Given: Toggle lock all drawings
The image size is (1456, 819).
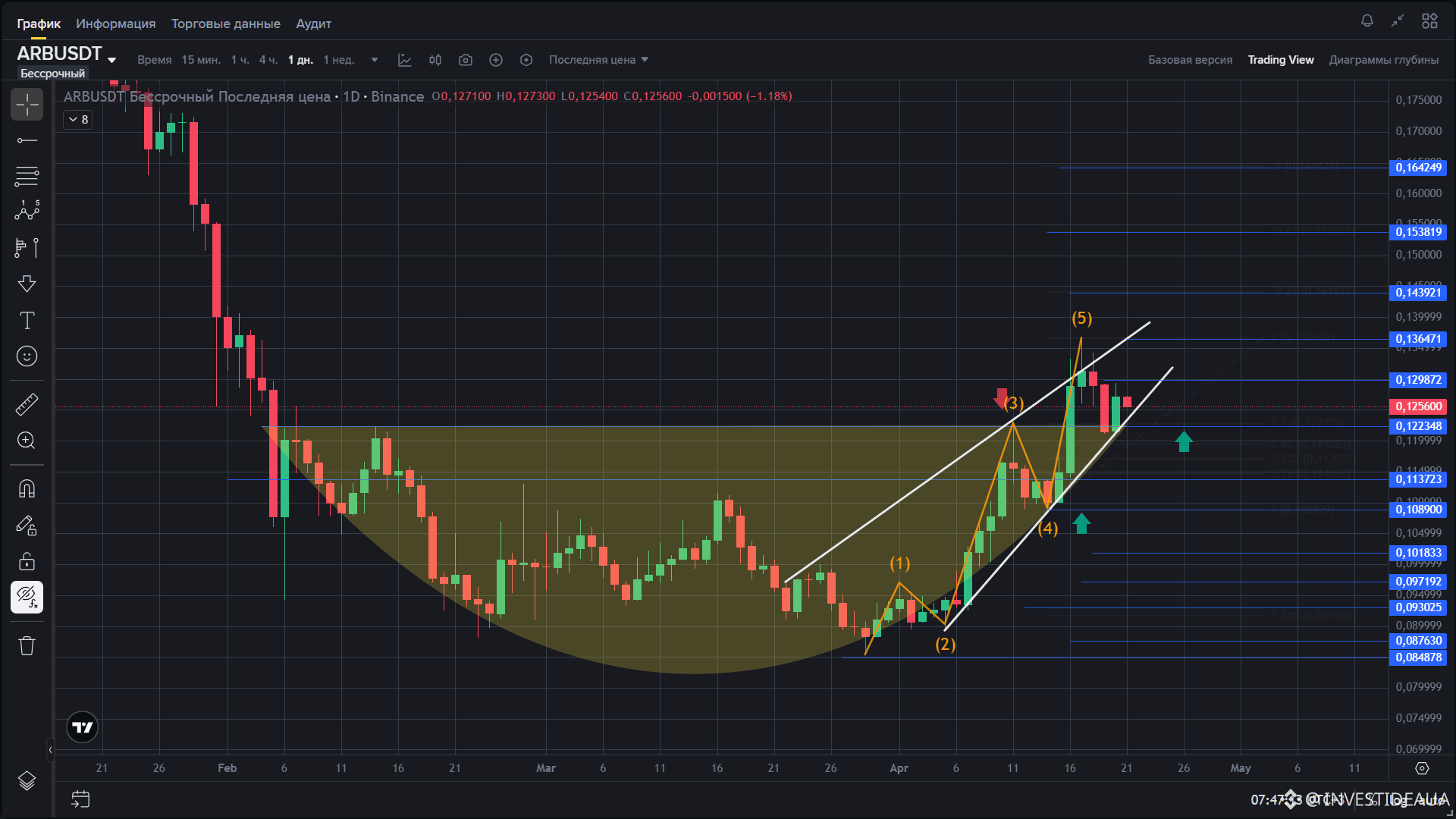Looking at the screenshot, I should [x=27, y=561].
